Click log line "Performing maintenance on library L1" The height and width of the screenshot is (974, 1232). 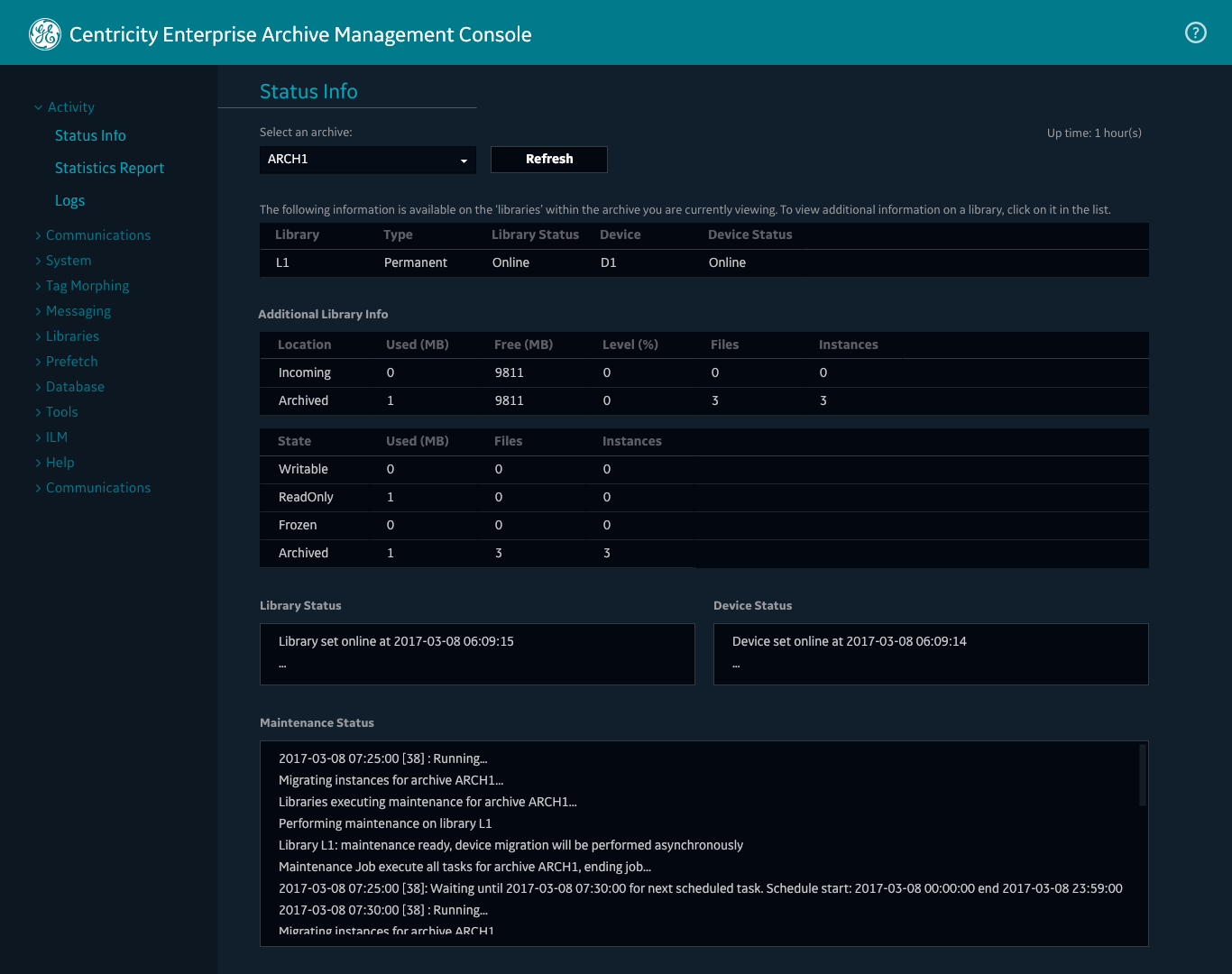(x=385, y=823)
